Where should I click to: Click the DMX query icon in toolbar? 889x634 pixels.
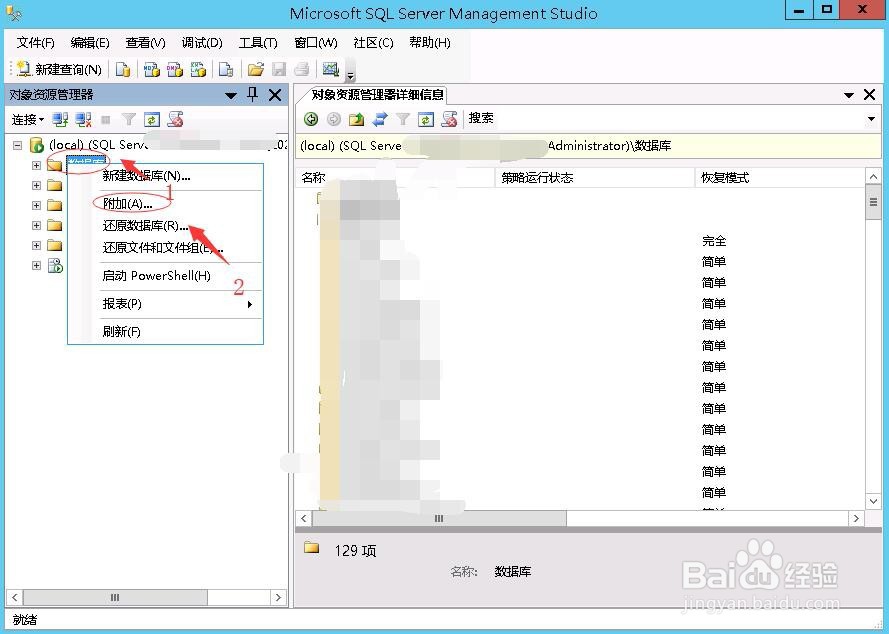click(x=175, y=69)
